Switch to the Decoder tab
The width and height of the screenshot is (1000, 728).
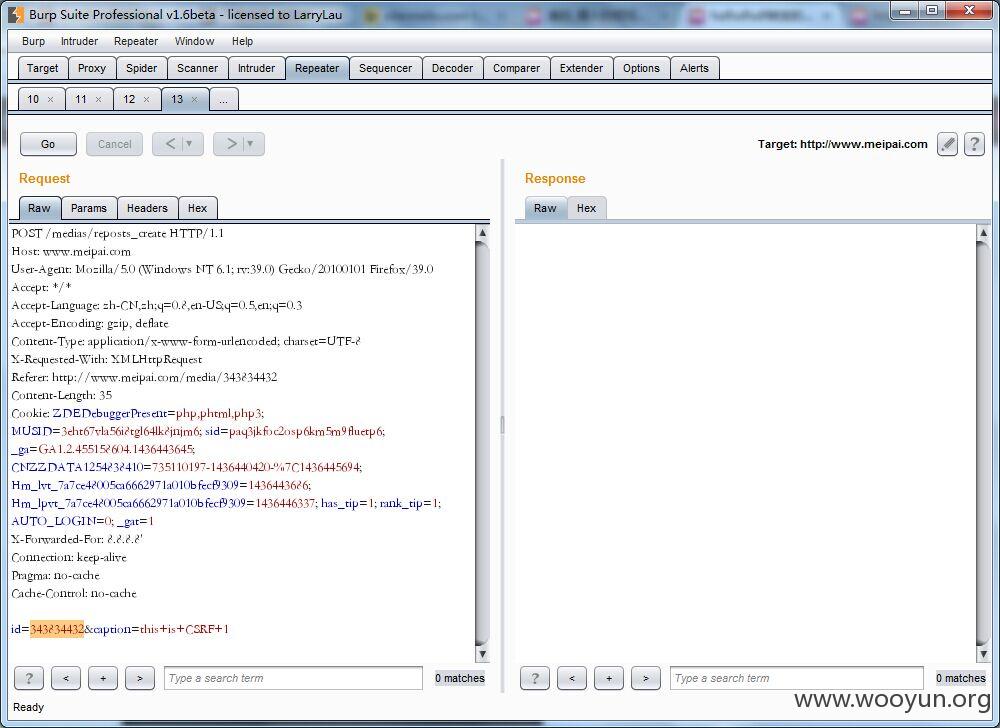click(x=453, y=68)
